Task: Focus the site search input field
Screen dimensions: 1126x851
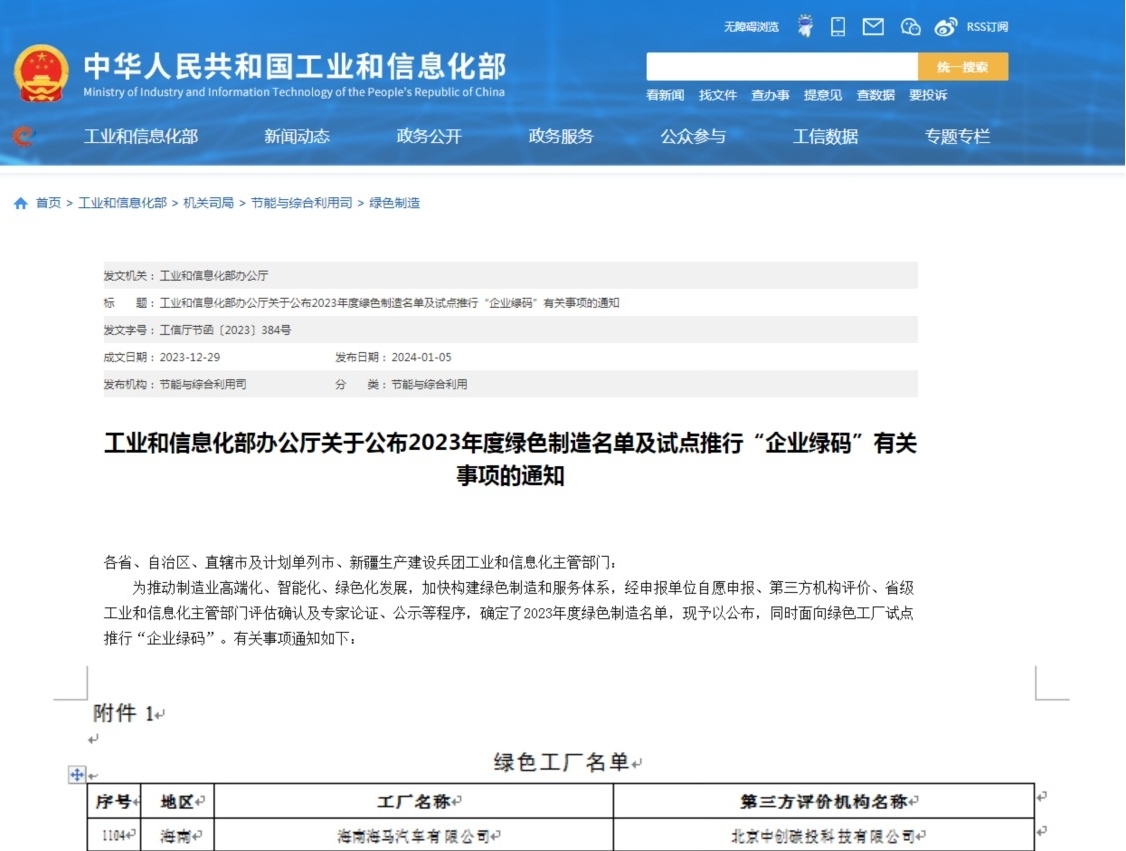Action: point(781,67)
